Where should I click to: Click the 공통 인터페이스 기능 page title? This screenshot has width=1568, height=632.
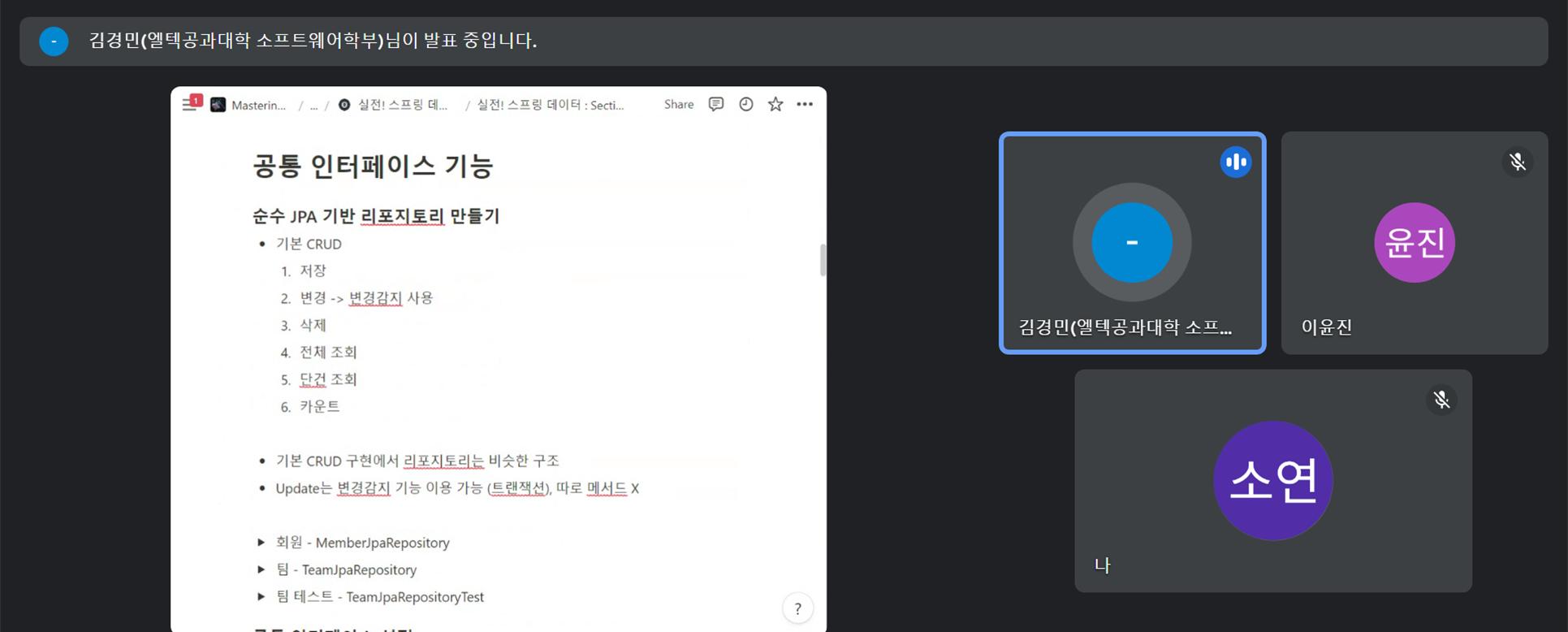(373, 166)
